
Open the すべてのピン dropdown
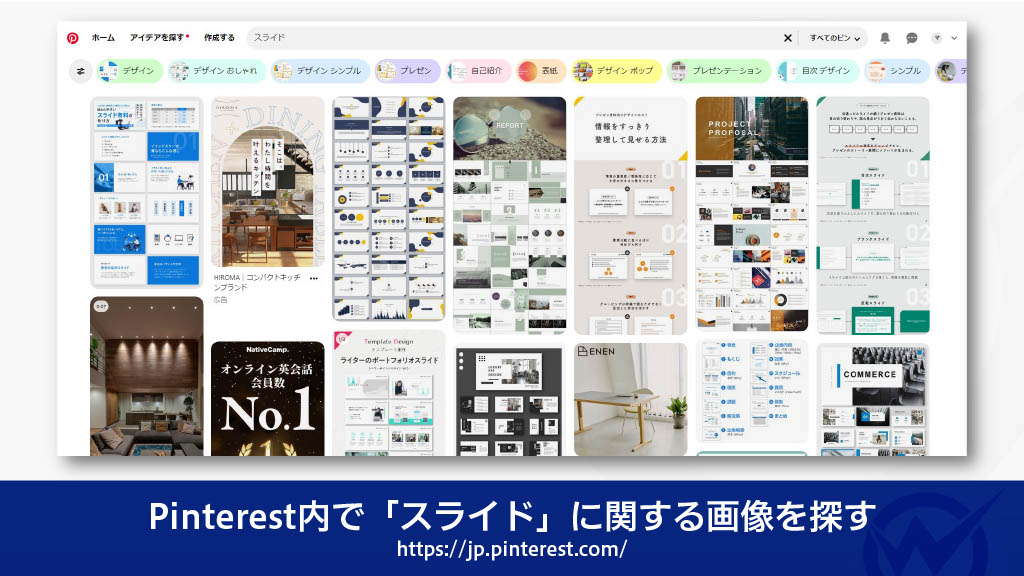coord(835,36)
